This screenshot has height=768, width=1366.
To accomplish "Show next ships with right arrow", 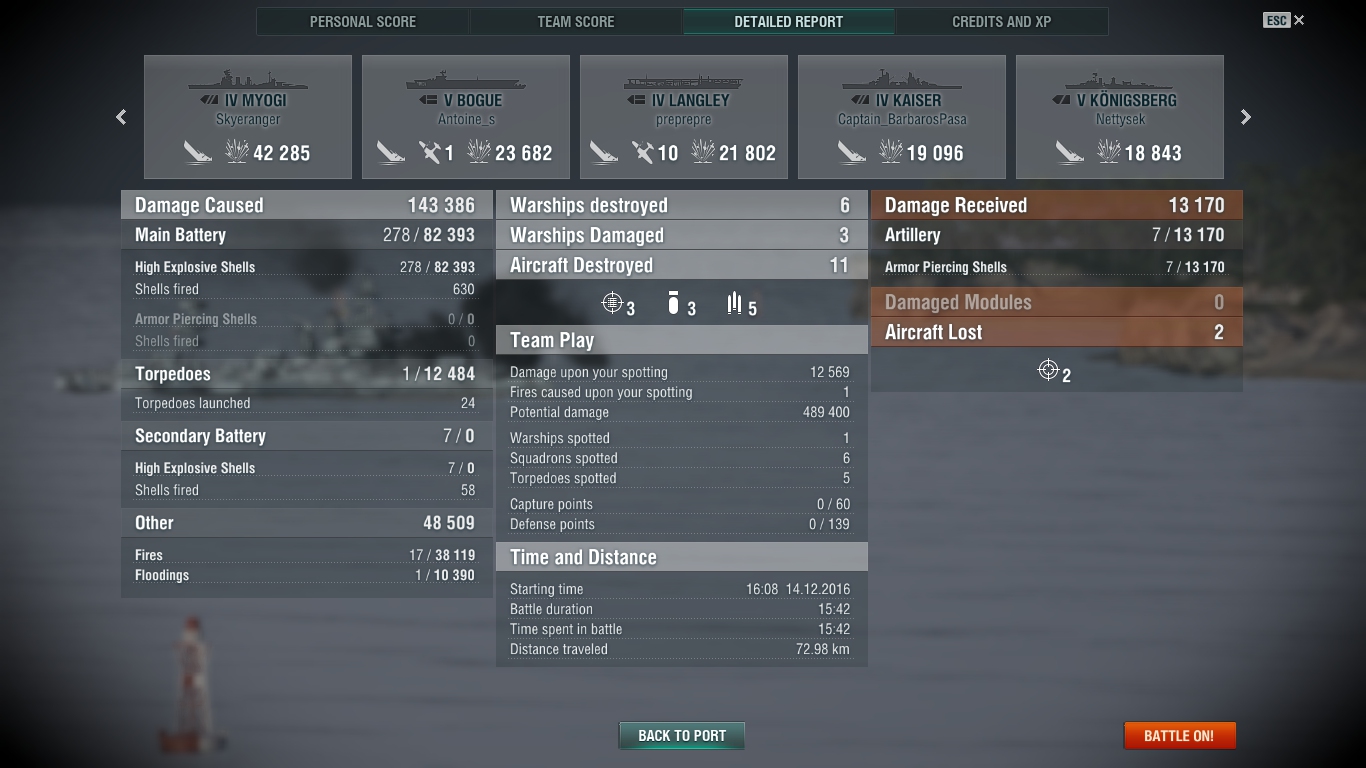I will click(1246, 117).
